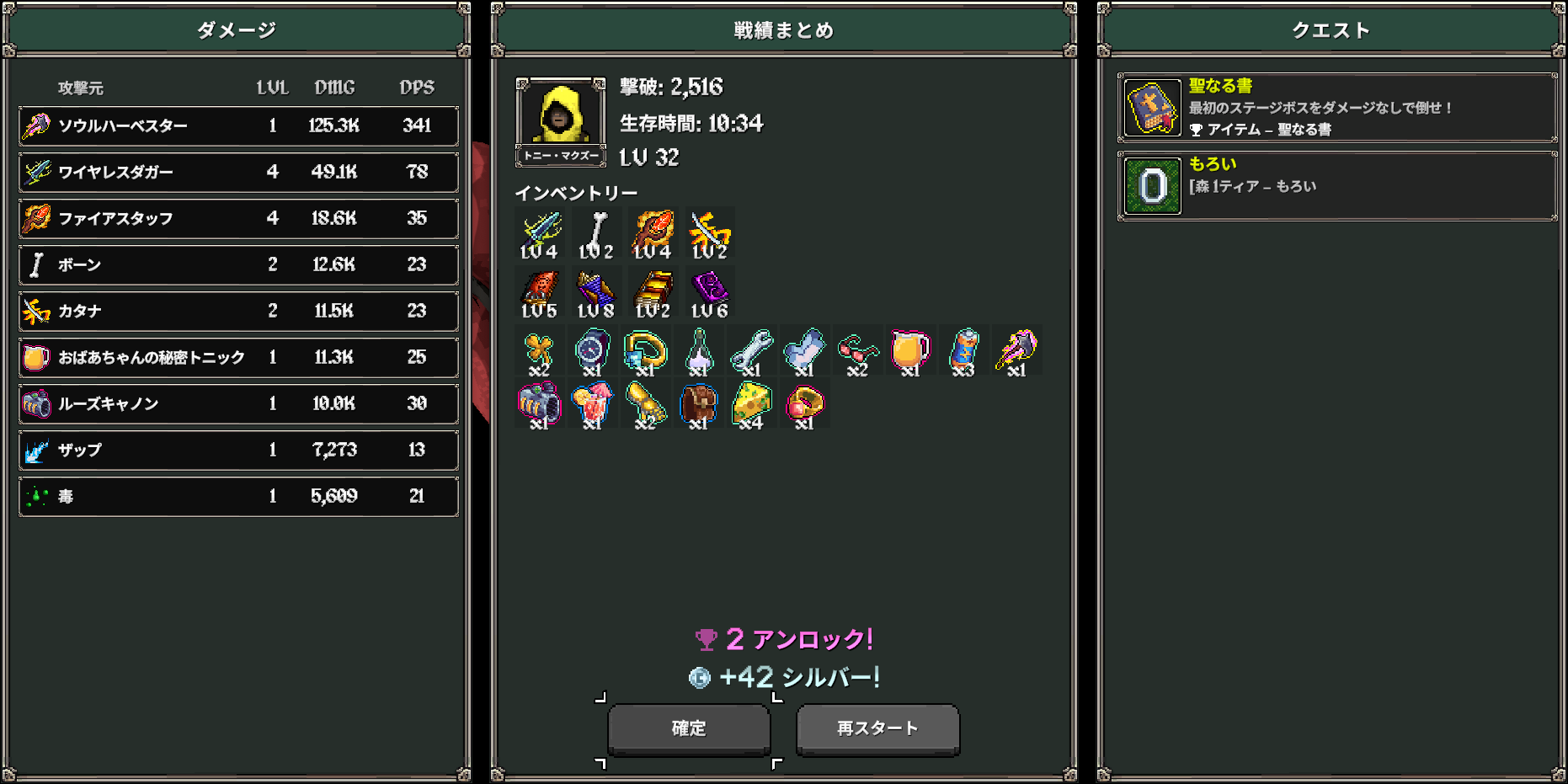
Task: Click the clover item x2 icon
Action: [539, 351]
